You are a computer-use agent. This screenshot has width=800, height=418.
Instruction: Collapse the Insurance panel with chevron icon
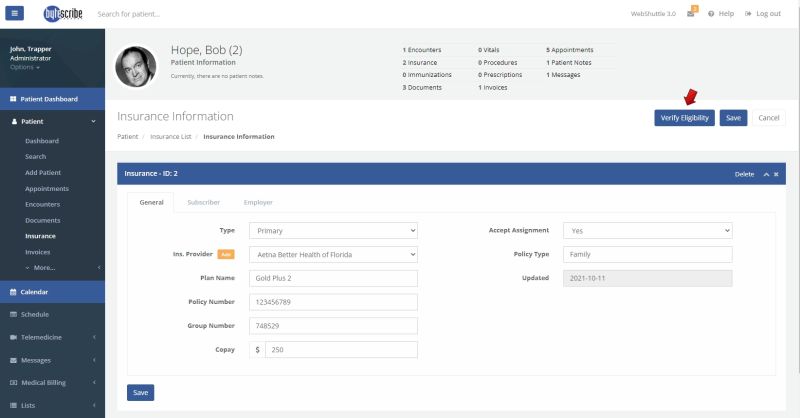[x=766, y=174]
